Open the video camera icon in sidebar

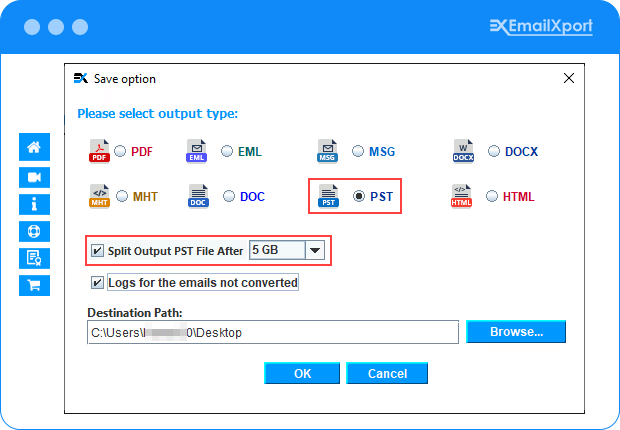tap(35, 176)
